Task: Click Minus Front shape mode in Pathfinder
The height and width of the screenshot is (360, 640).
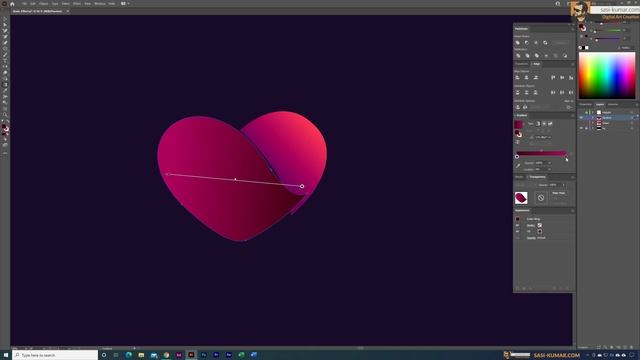Action: click(x=527, y=42)
